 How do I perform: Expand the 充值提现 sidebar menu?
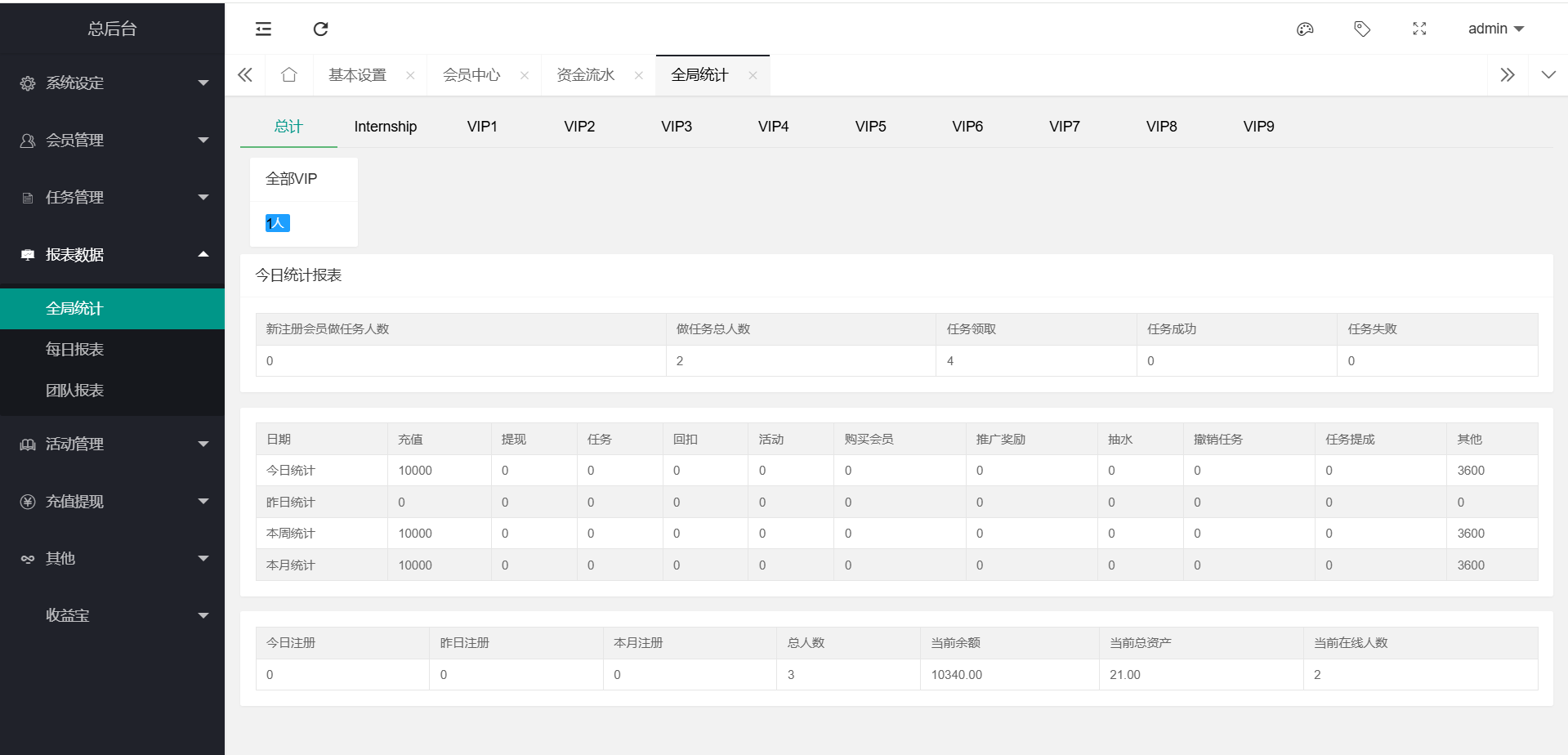coord(112,502)
